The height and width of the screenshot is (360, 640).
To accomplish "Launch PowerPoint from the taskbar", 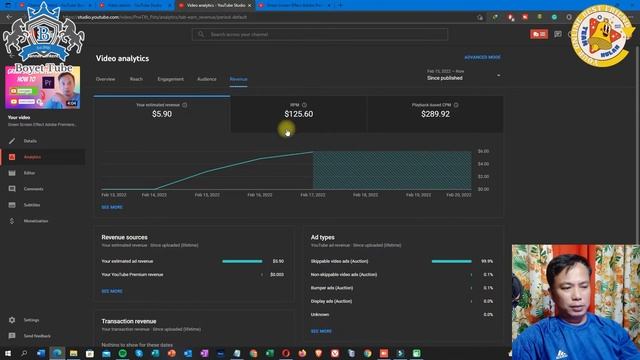I will point(171,353).
